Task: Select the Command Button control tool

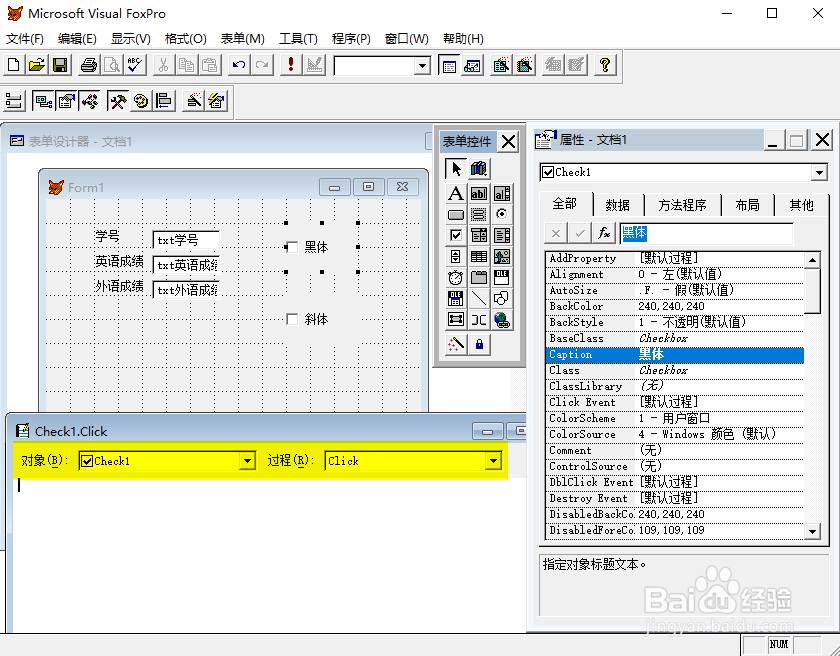Action: 456,215
